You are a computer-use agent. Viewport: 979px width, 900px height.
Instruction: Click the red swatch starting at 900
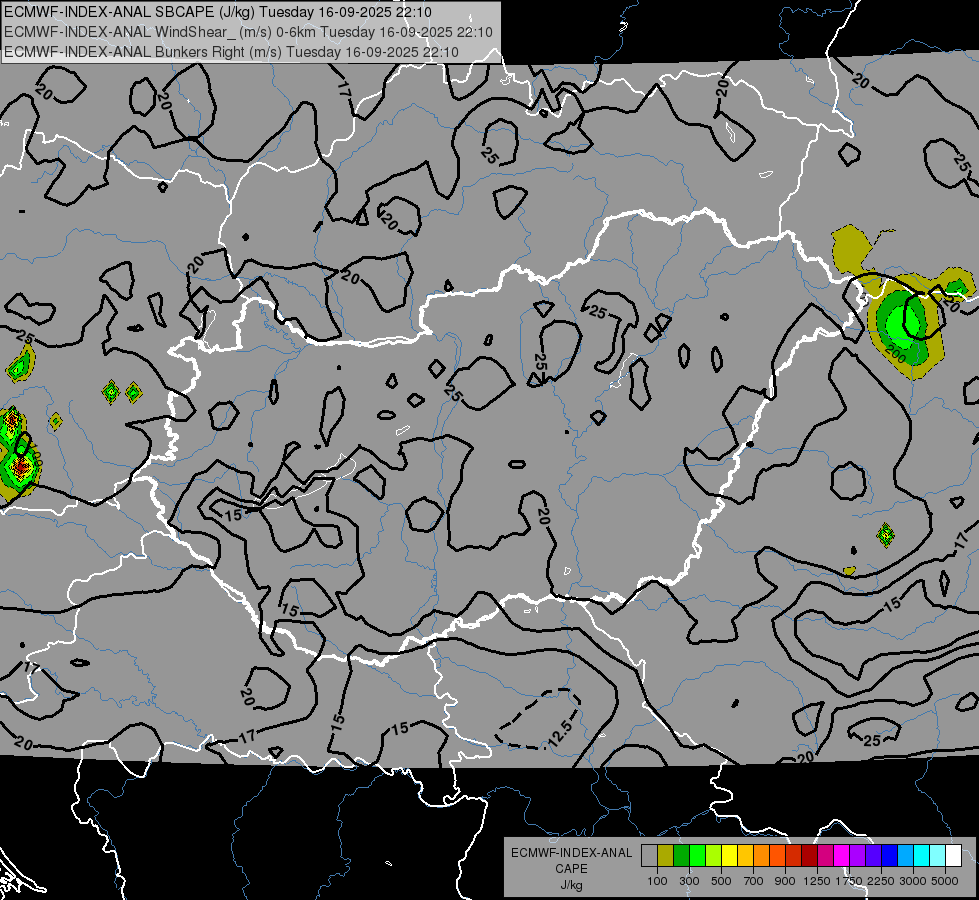(794, 855)
